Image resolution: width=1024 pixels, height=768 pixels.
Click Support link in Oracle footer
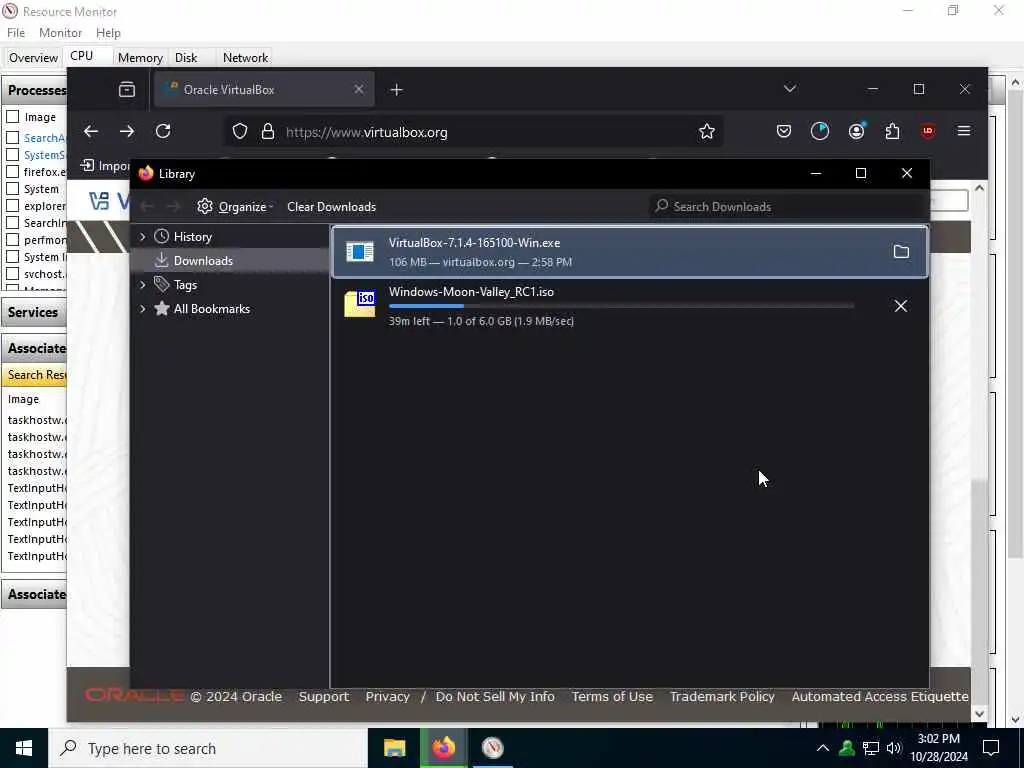(324, 696)
